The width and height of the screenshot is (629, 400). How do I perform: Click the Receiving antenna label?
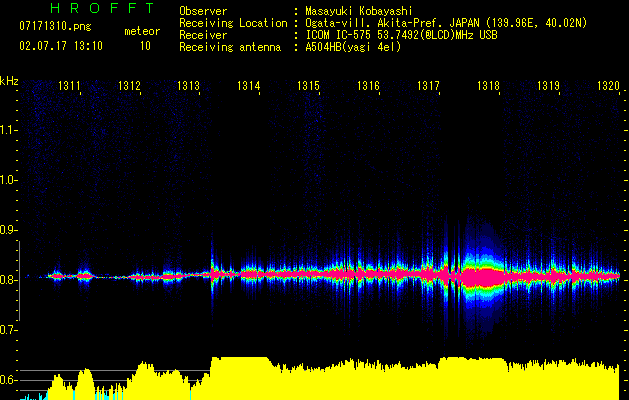click(x=230, y=47)
